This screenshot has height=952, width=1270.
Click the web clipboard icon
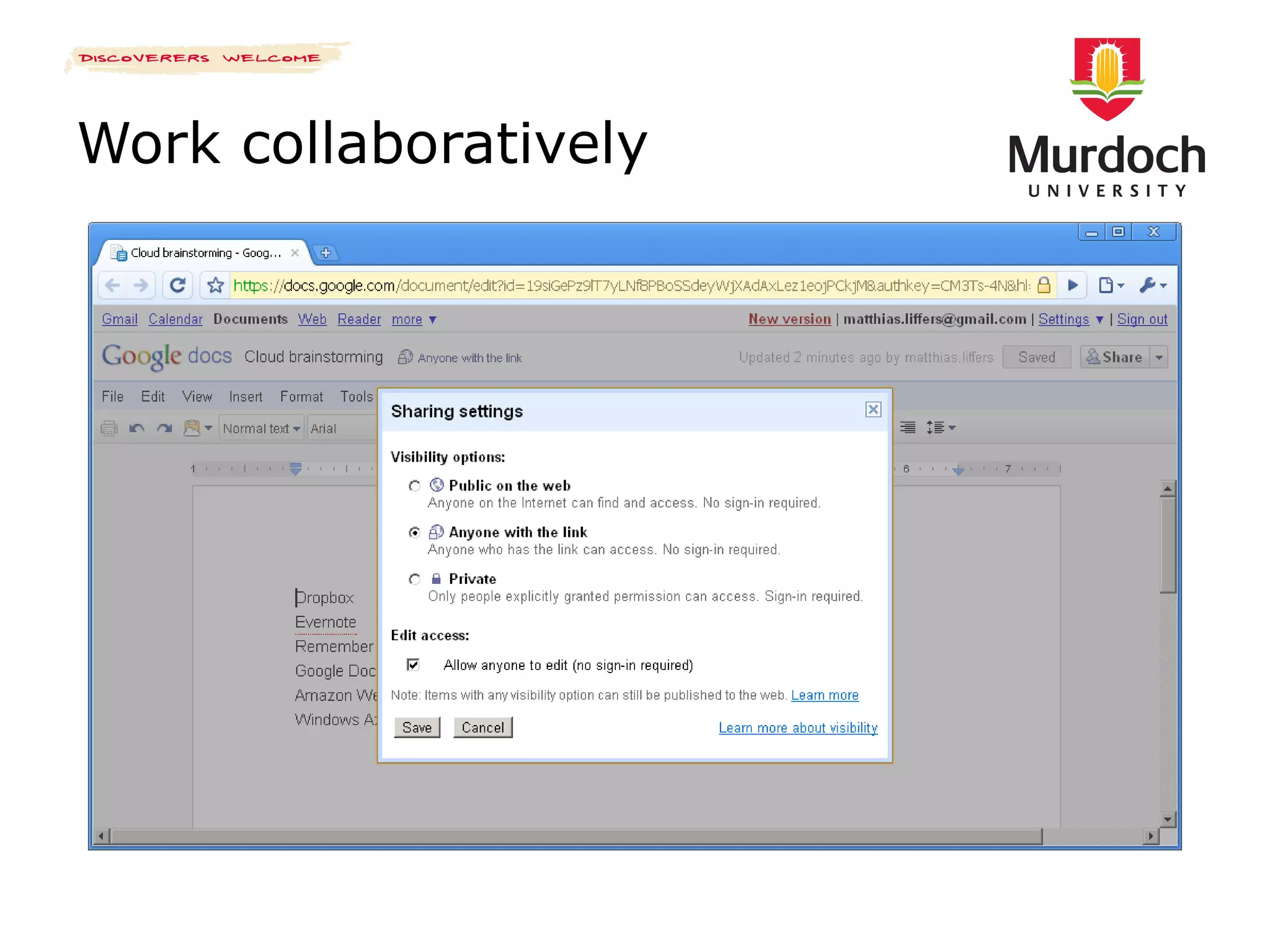(x=192, y=428)
